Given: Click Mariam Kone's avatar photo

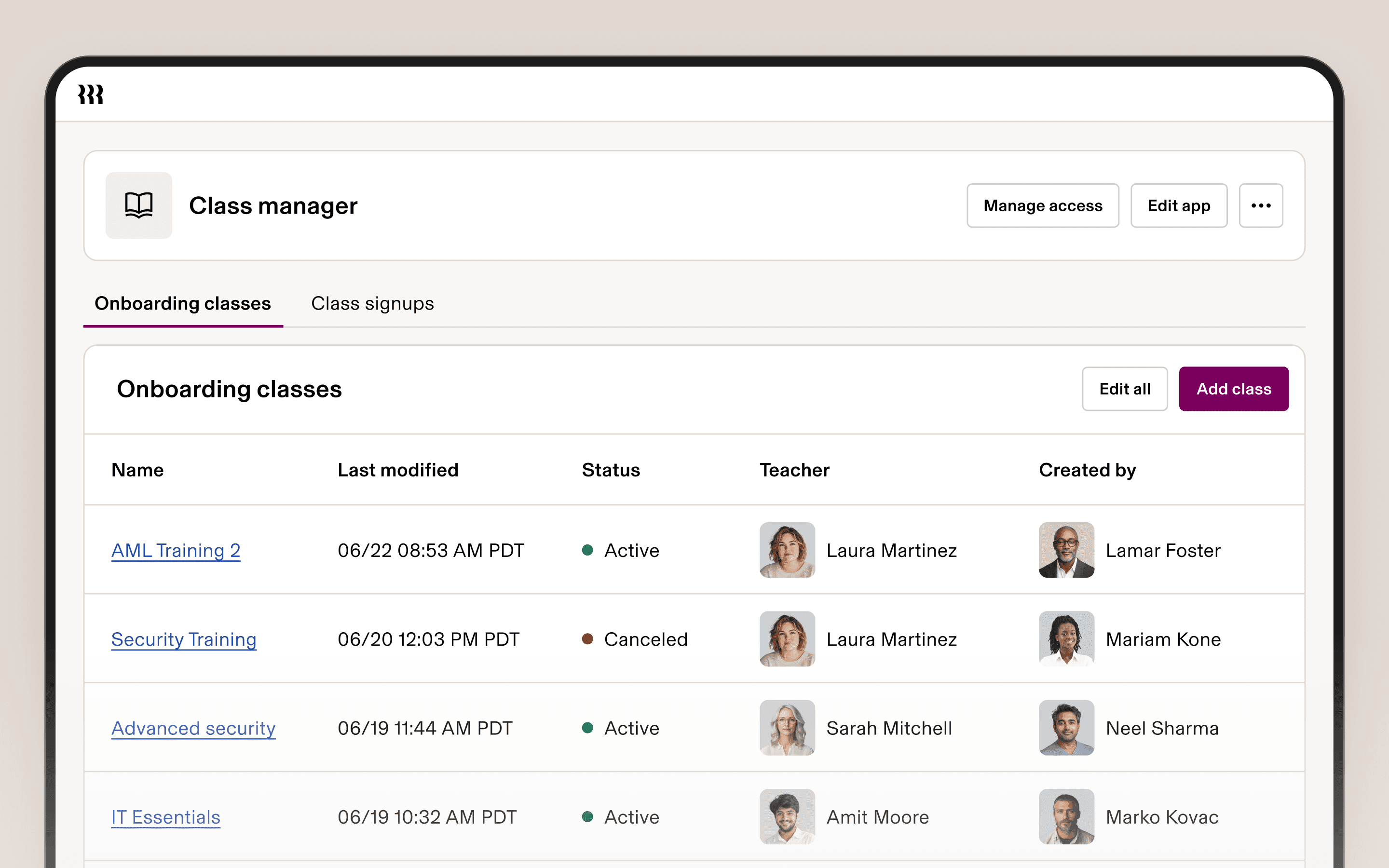Looking at the screenshot, I should [x=1066, y=639].
